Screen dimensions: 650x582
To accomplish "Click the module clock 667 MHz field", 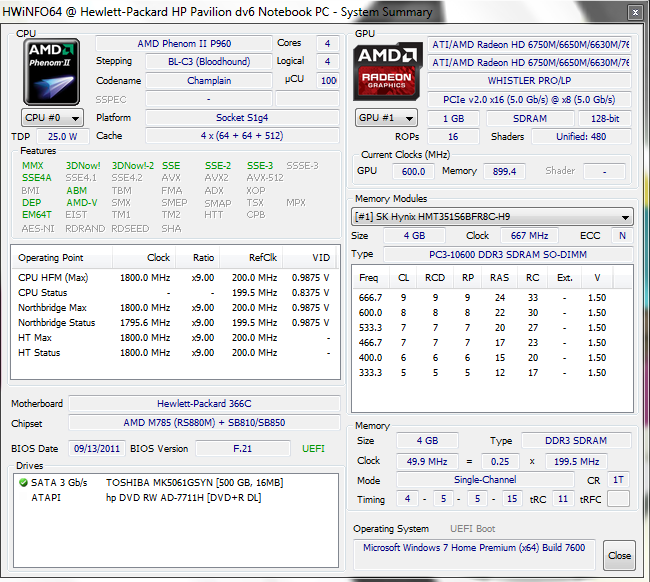I will [x=529, y=235].
